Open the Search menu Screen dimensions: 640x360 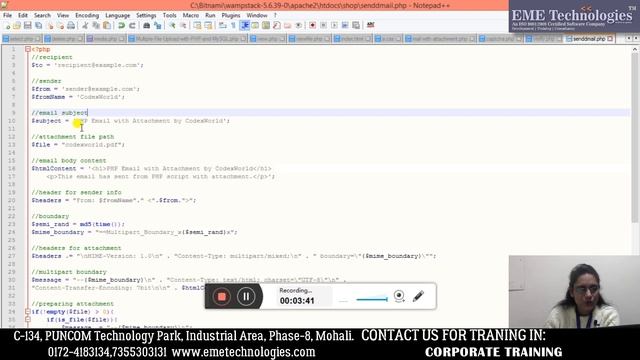pos(42,16)
